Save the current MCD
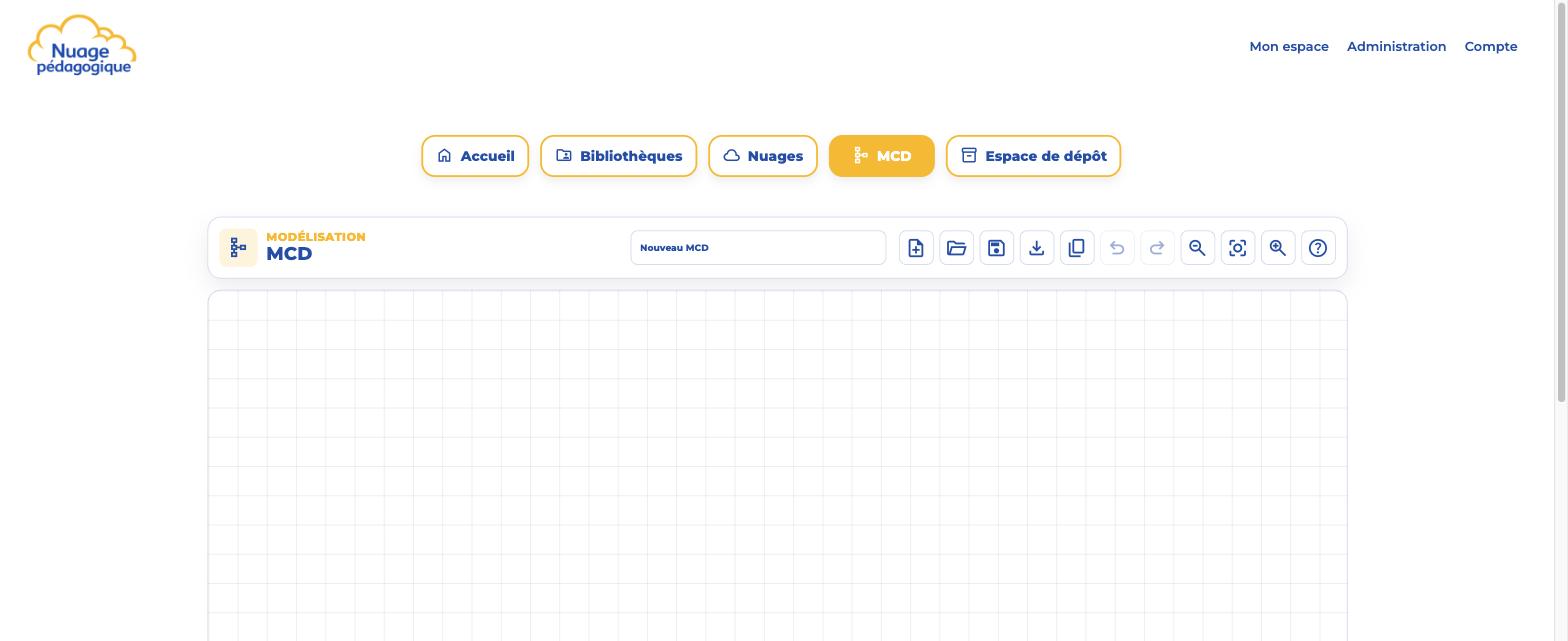Viewport: 1568px width, 641px height. point(996,248)
